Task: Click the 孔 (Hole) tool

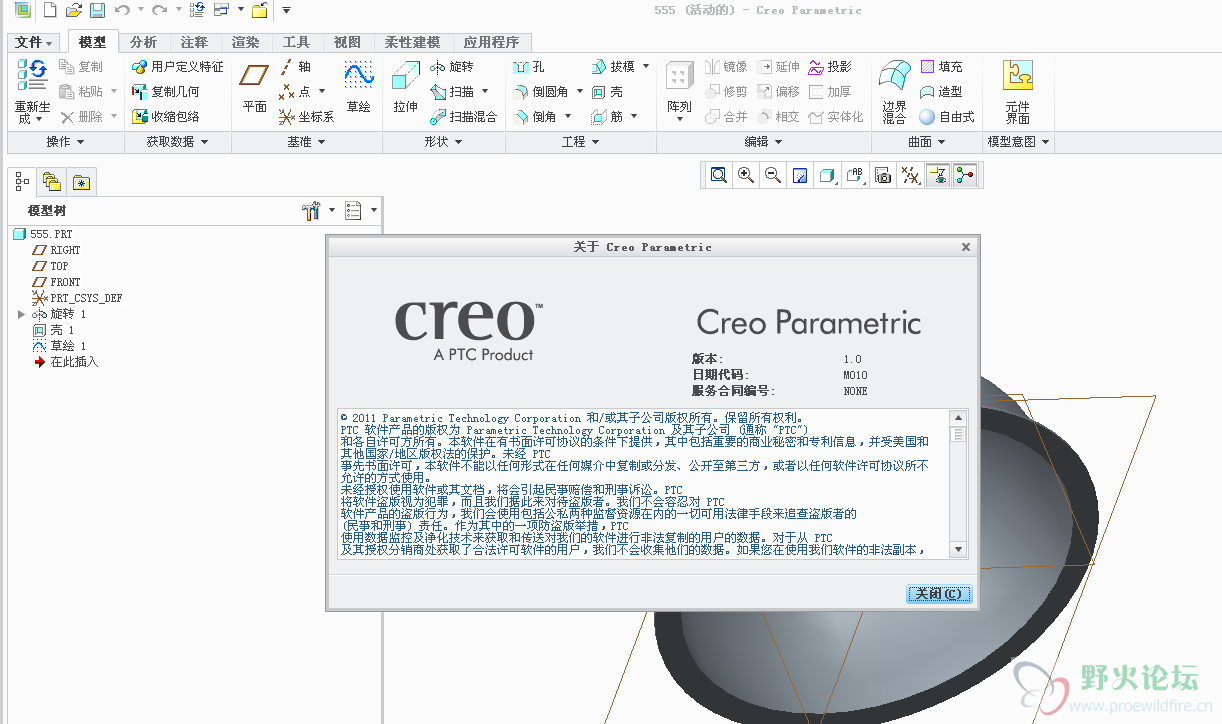Action: pyautogui.click(x=529, y=66)
